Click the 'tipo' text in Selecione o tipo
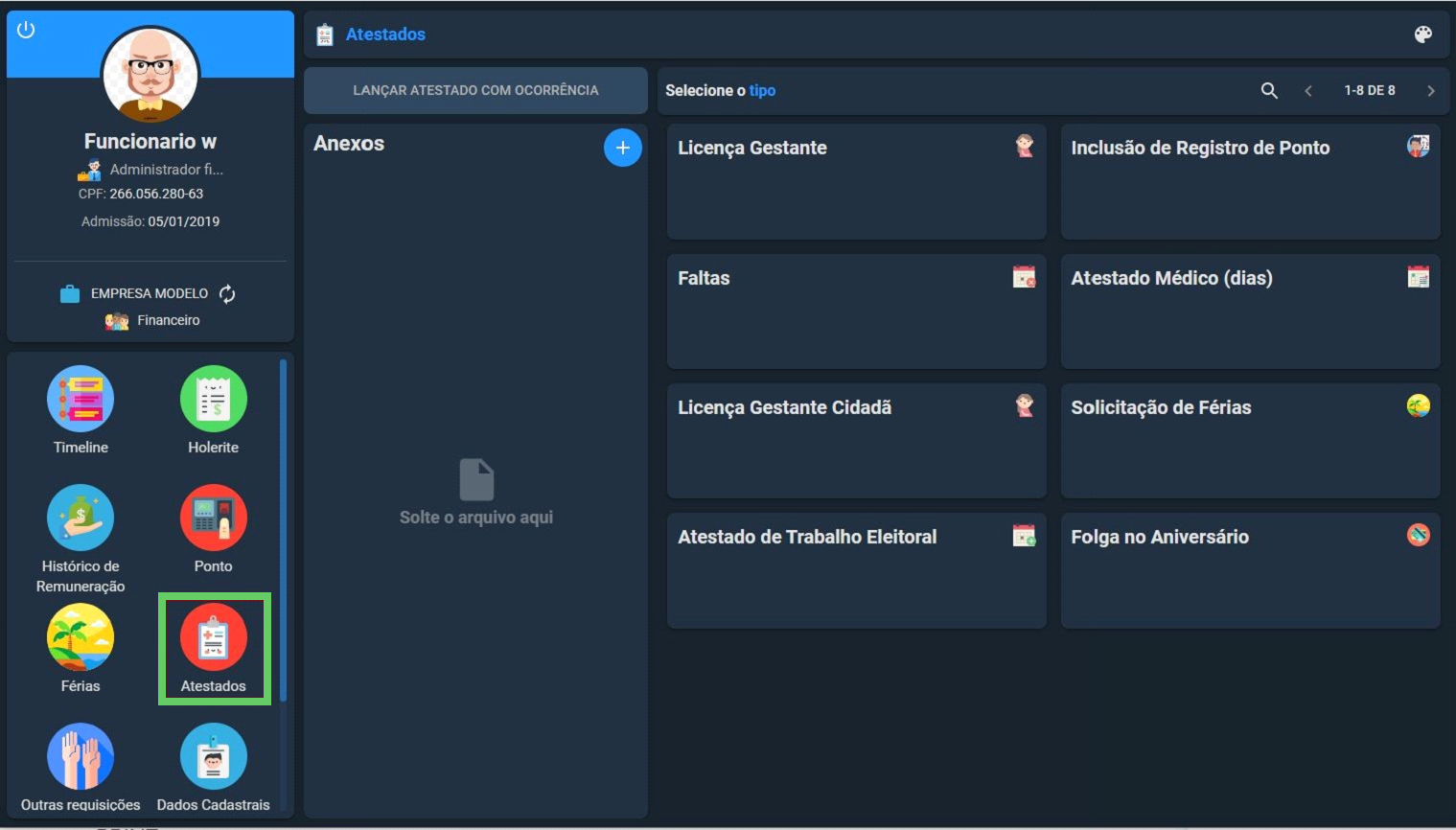The width and height of the screenshot is (1456, 830). 762,90
